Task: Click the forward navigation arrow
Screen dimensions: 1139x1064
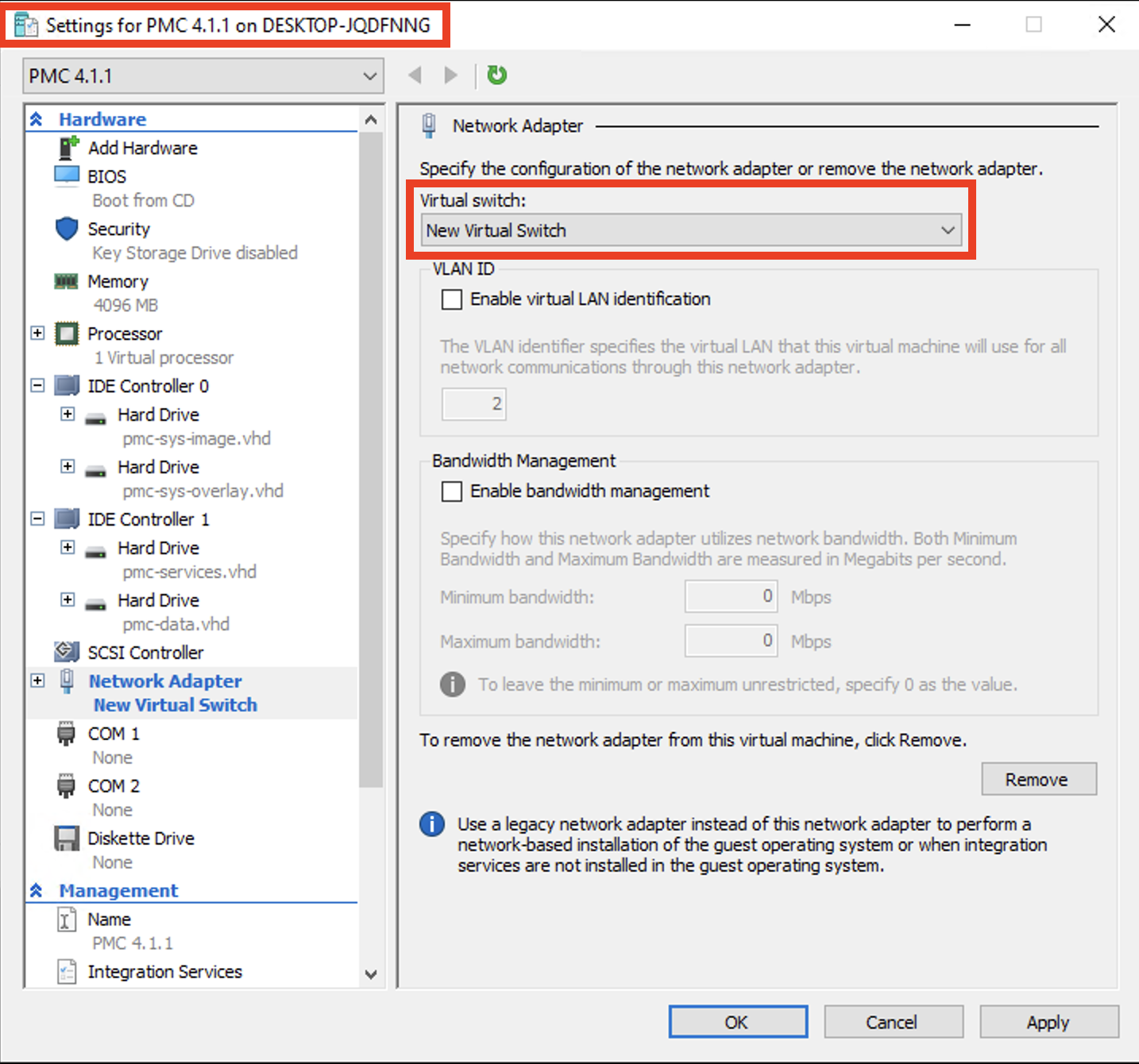Action: [x=451, y=75]
